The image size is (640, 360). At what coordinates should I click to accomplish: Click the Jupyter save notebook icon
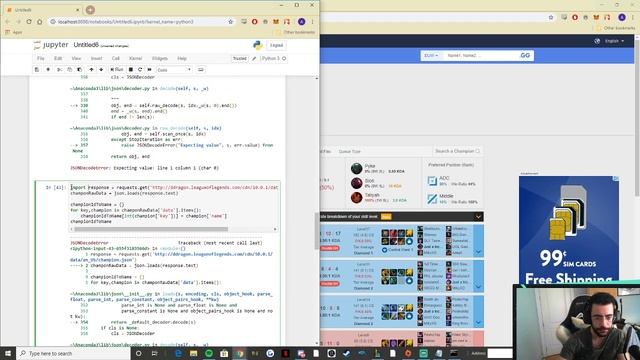tap(37, 70)
